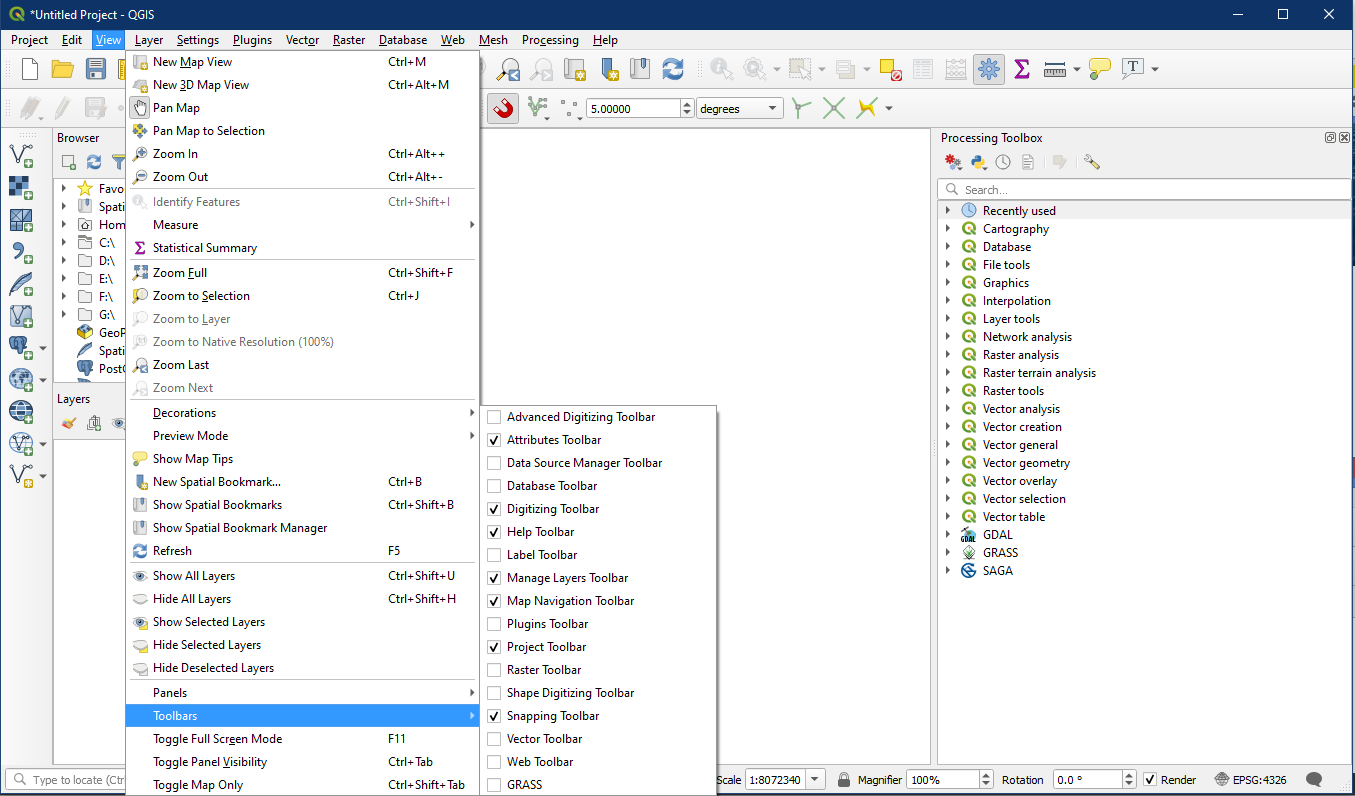Click EPSG:4326 CRS button in status bar

(x=1254, y=780)
